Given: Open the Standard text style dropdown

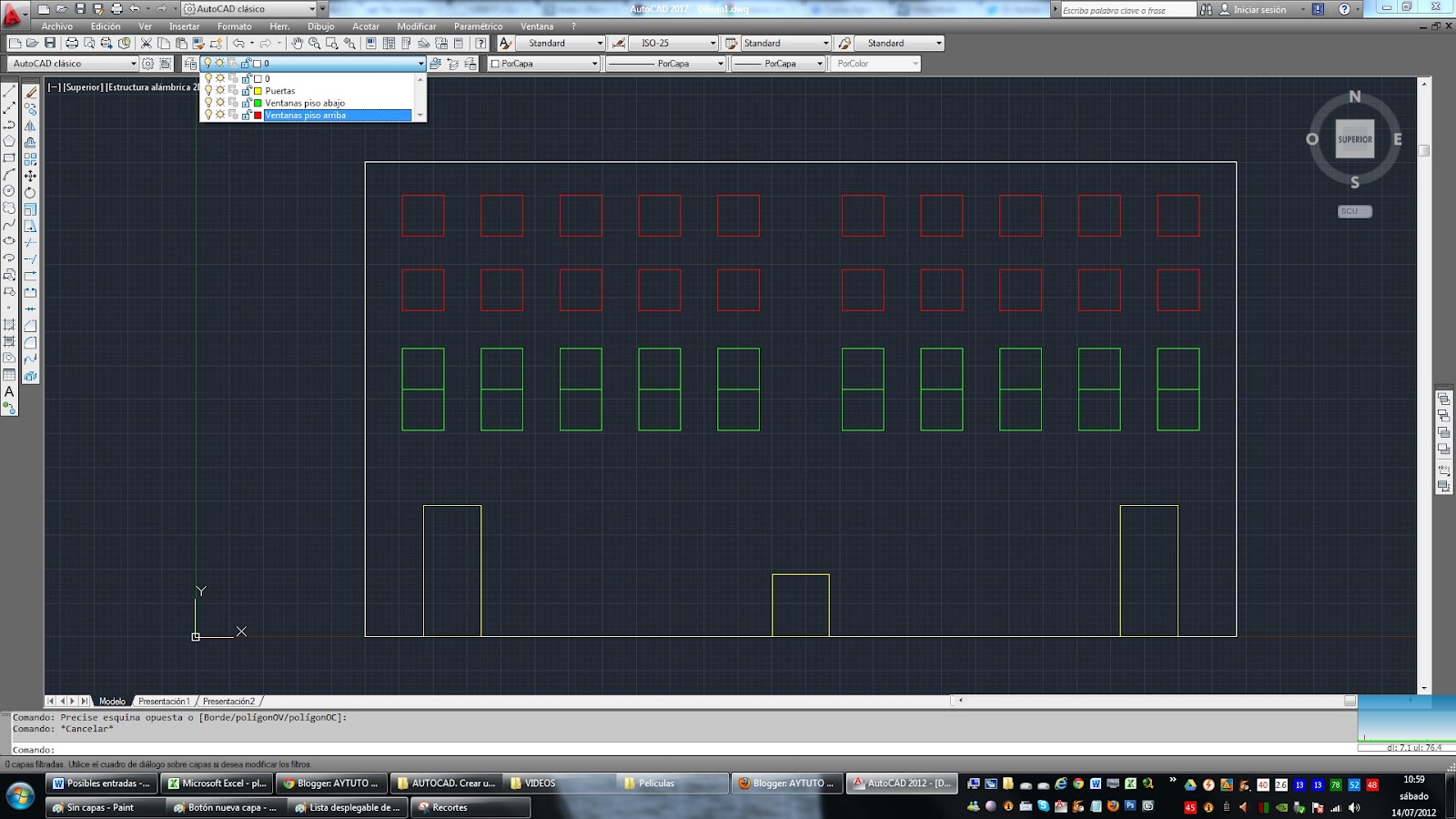Looking at the screenshot, I should [561, 43].
